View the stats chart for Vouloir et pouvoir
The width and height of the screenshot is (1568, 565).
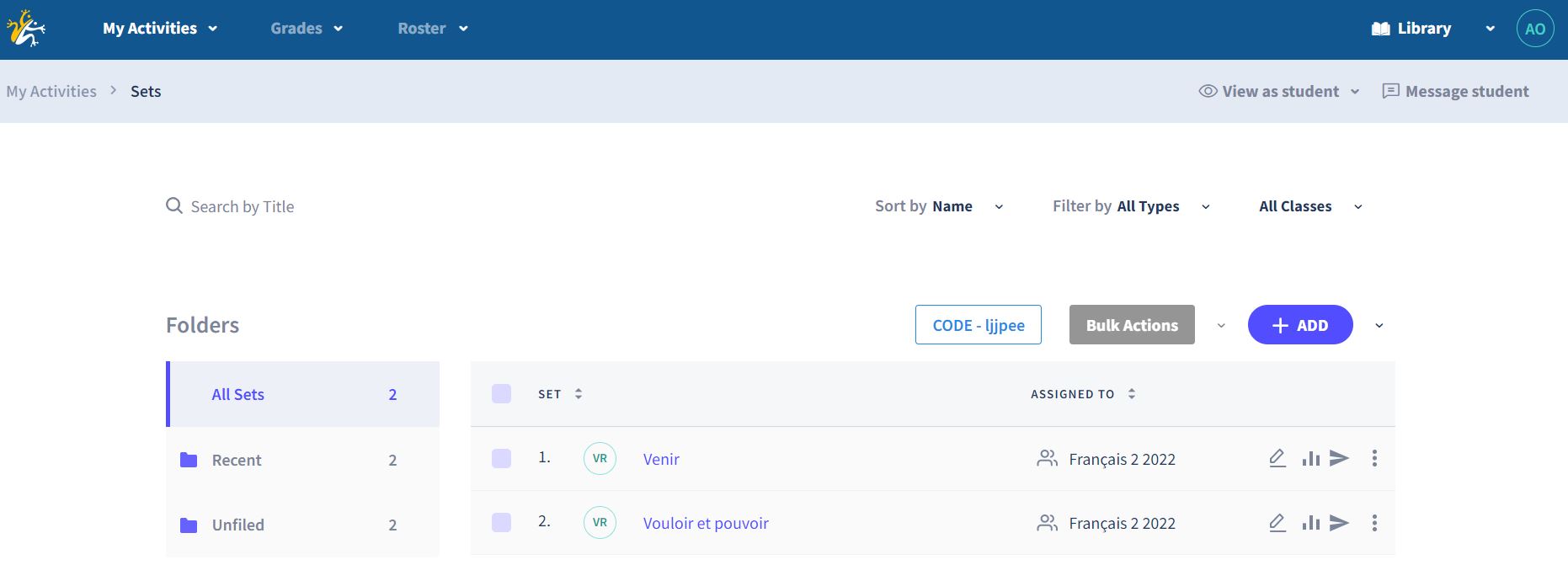(1310, 523)
